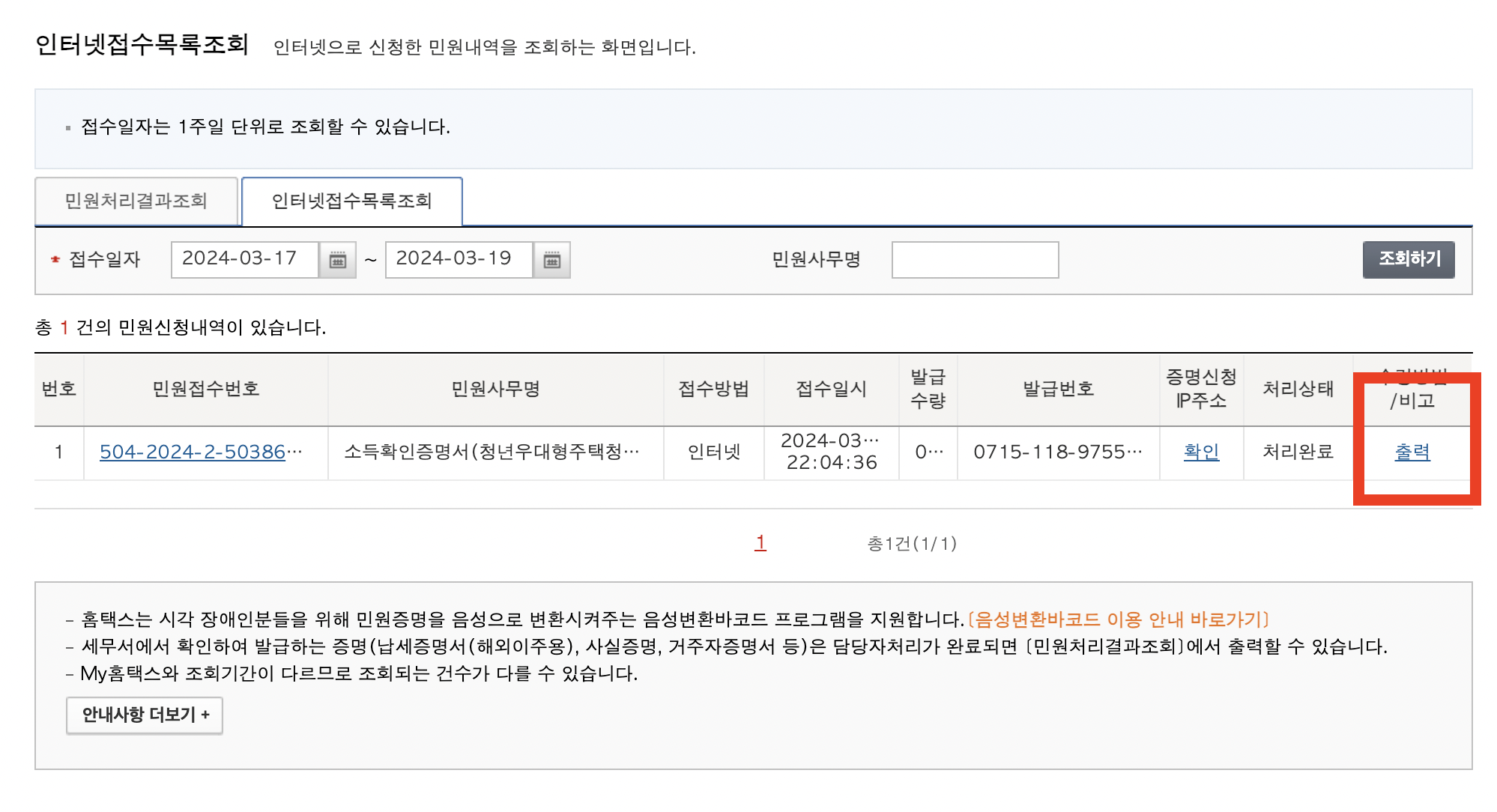
Task: Click the start date 2024-03-17 field
Action: tap(244, 259)
